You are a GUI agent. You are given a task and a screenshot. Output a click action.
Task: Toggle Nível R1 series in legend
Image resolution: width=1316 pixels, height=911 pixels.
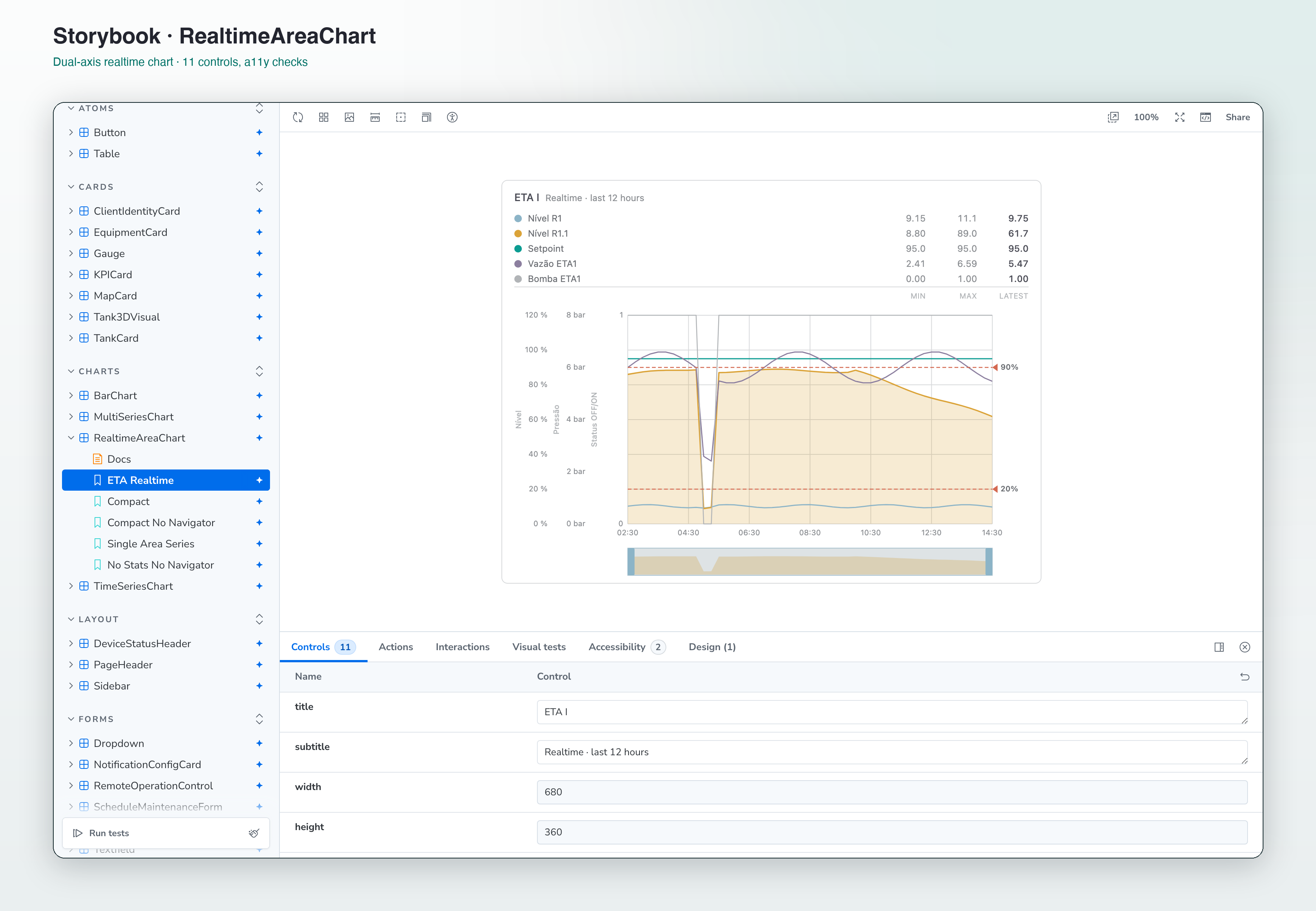click(539, 218)
